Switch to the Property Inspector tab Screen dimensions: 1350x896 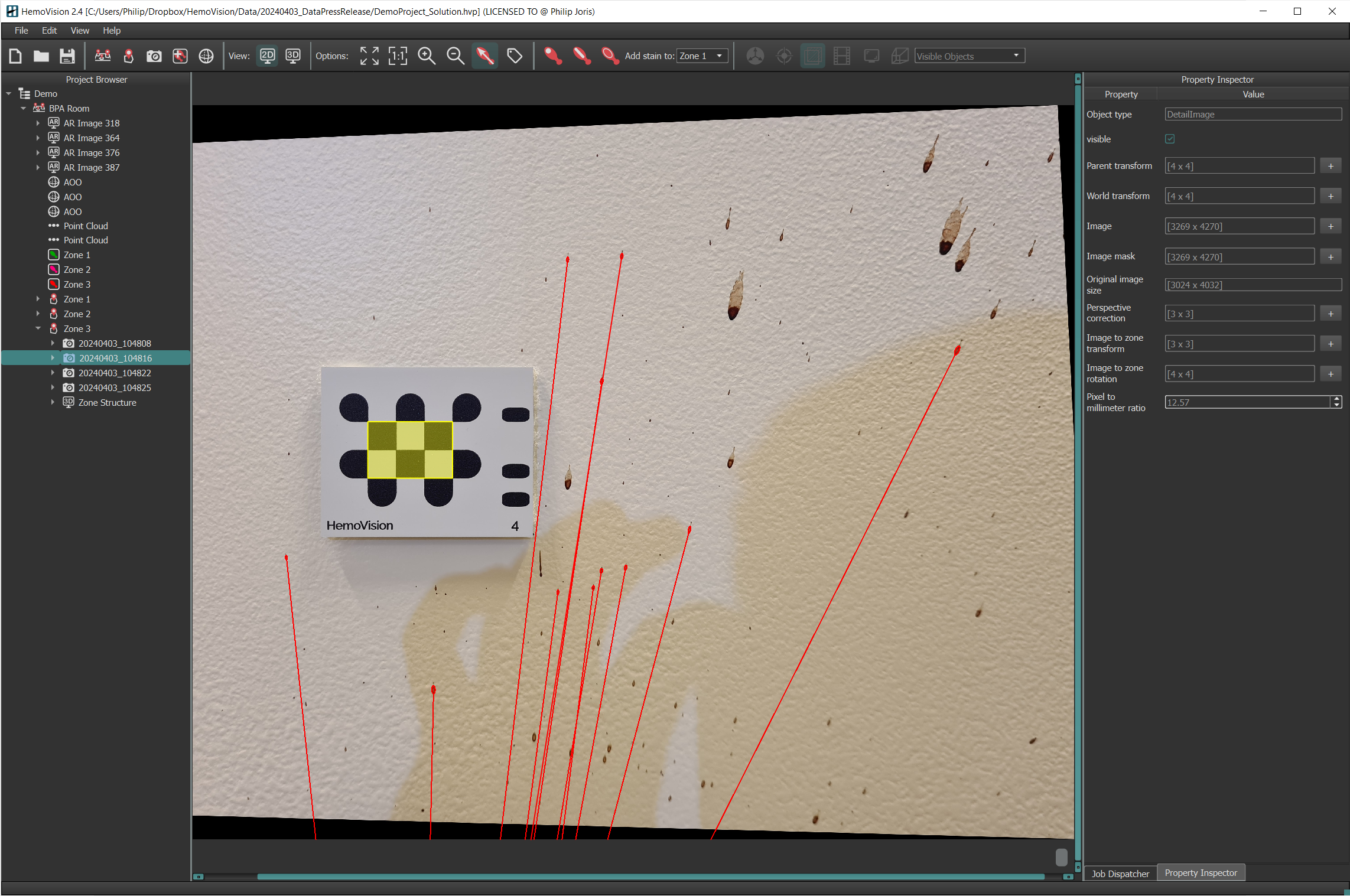tap(1201, 873)
